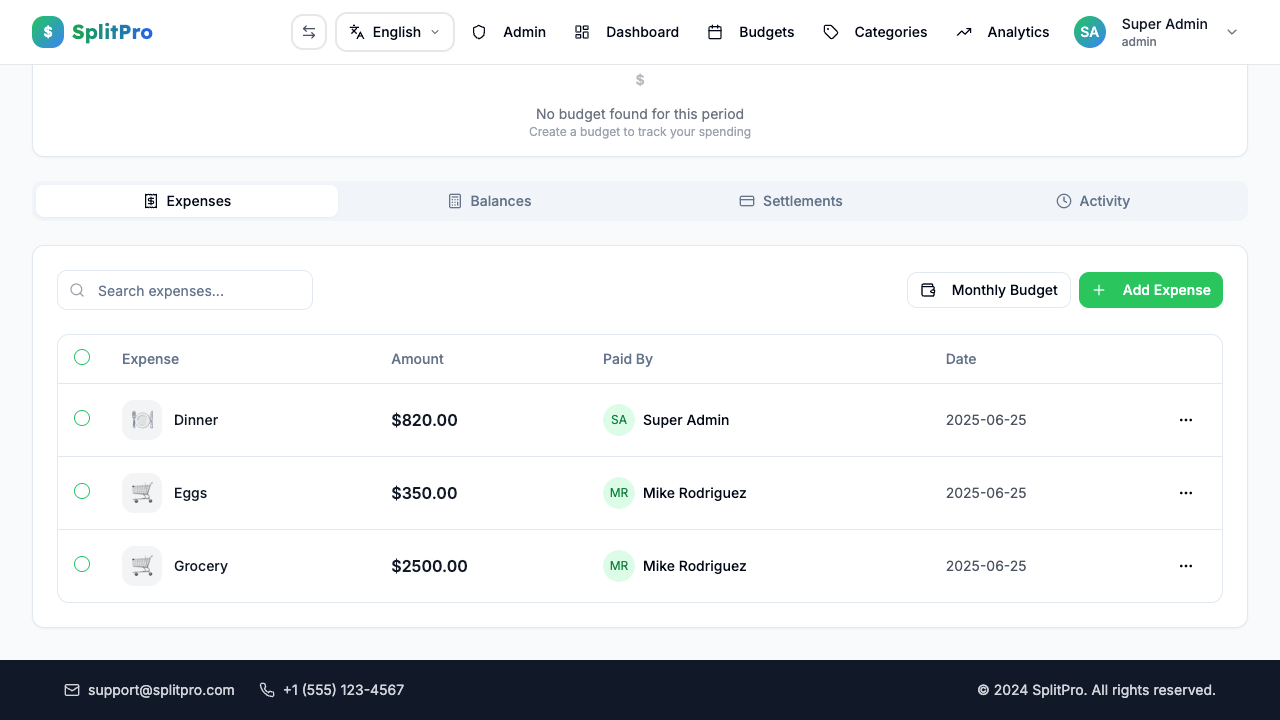The image size is (1280, 720).
Task: Open the Monthly Budget view
Action: tap(988, 290)
